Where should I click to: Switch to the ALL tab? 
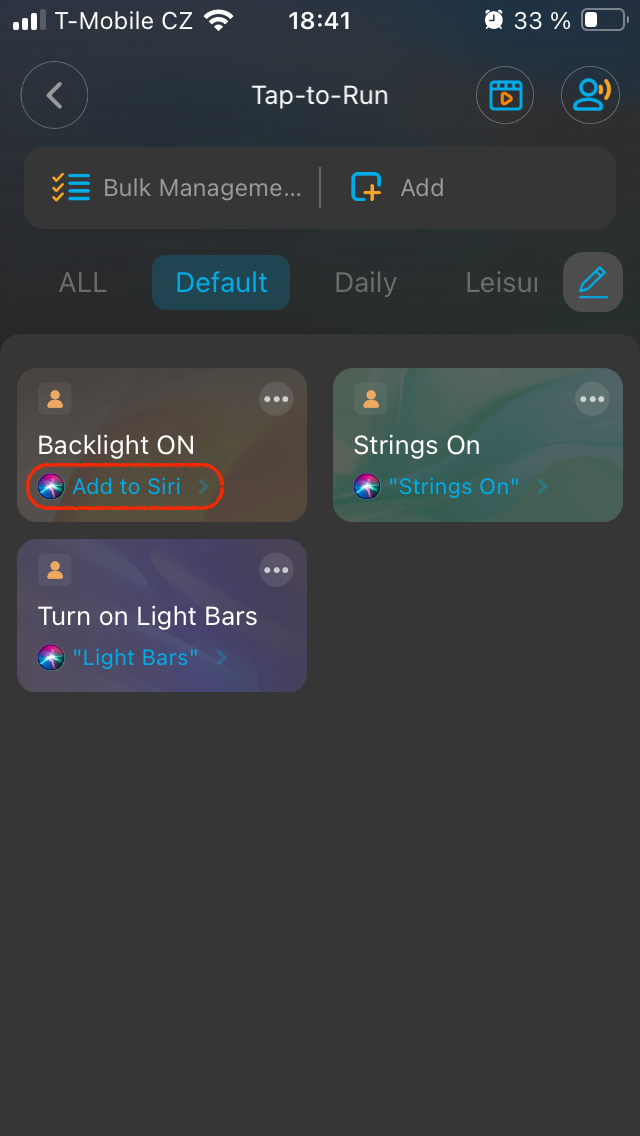83,283
